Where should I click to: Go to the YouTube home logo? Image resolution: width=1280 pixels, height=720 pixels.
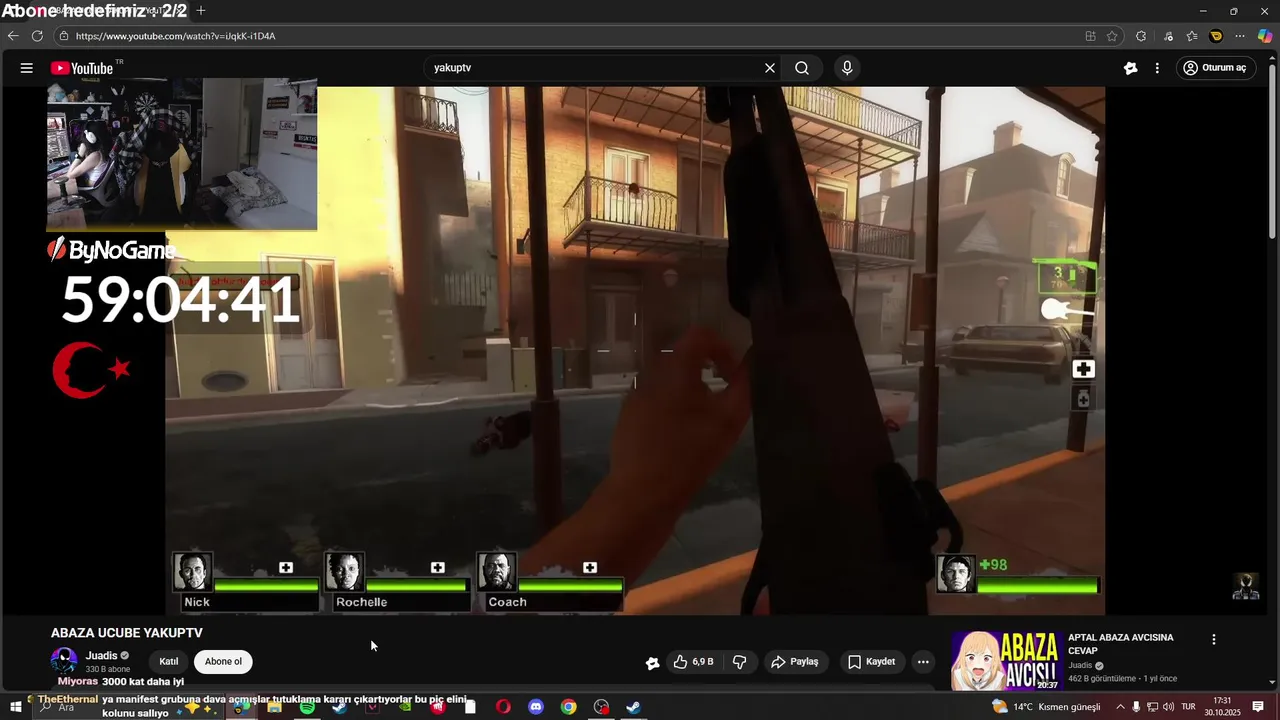[83, 68]
